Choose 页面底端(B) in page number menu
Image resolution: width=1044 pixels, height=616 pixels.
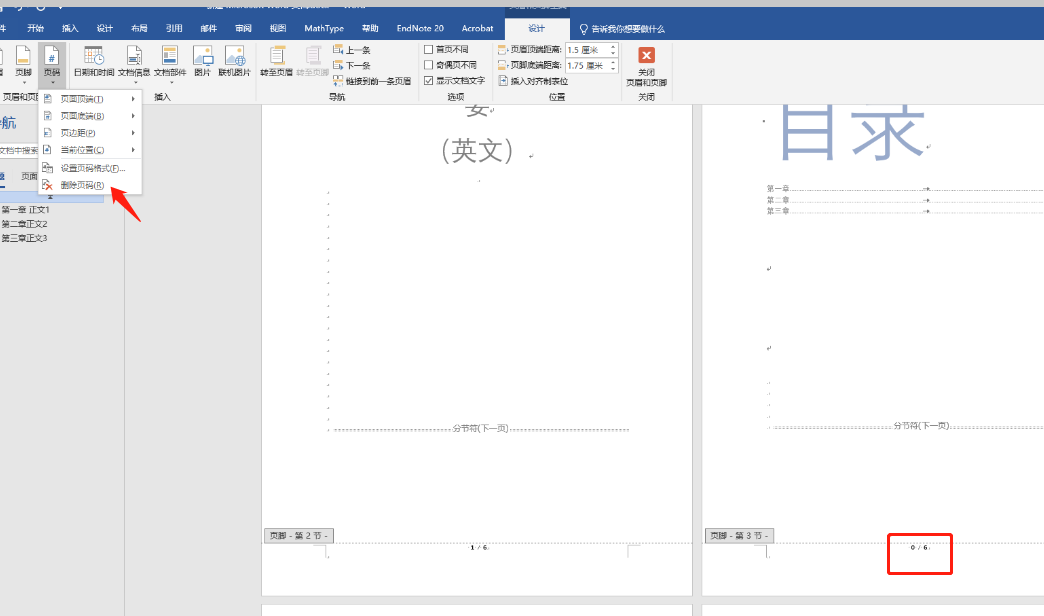coord(90,116)
